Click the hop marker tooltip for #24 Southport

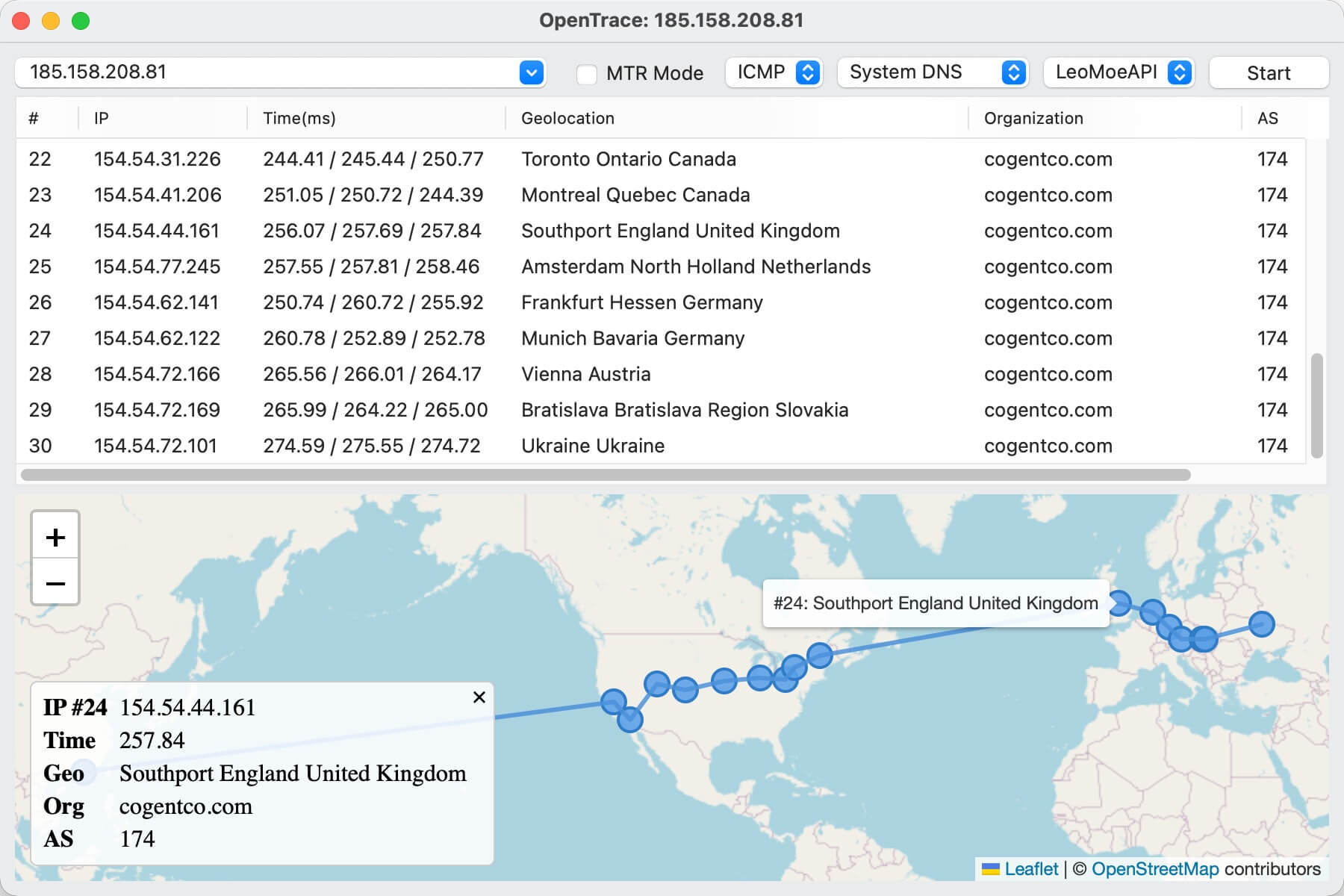pos(935,603)
